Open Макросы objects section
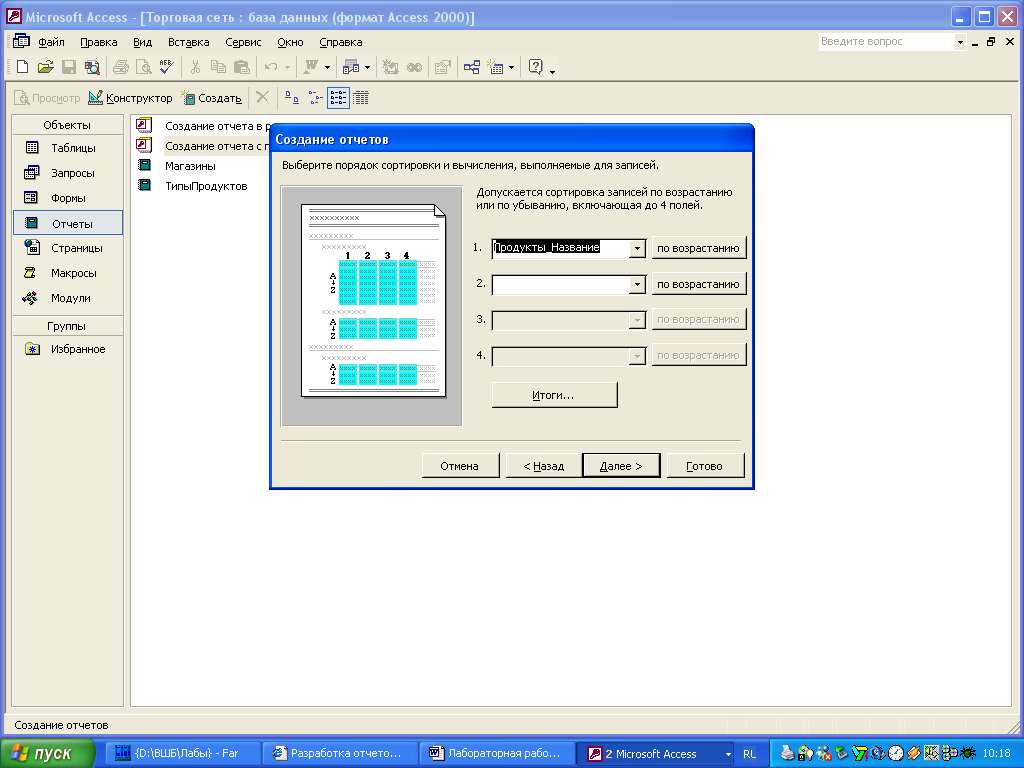 (x=68, y=273)
